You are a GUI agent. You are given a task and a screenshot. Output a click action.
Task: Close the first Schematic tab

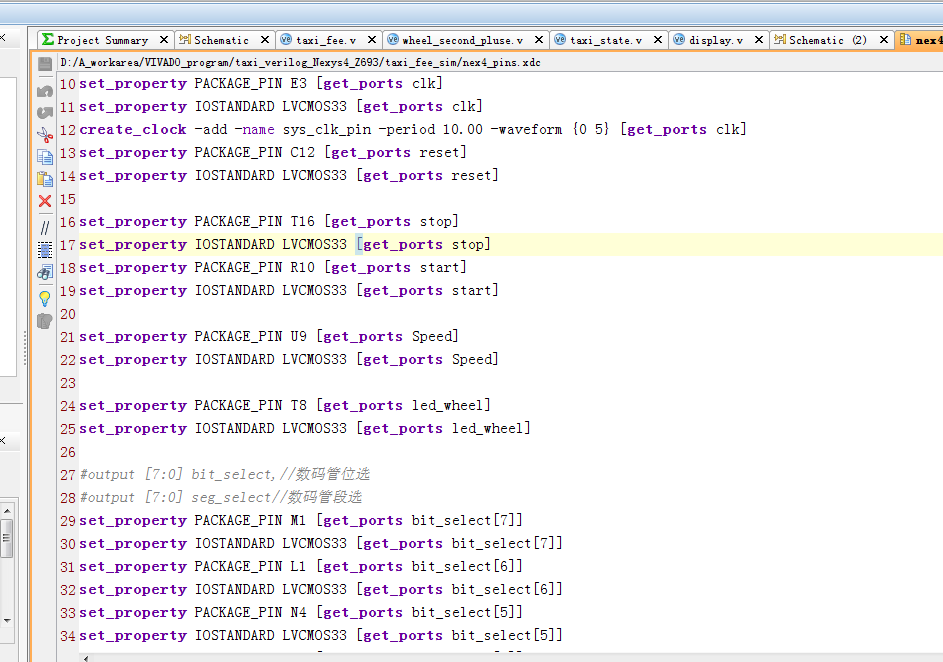(265, 40)
